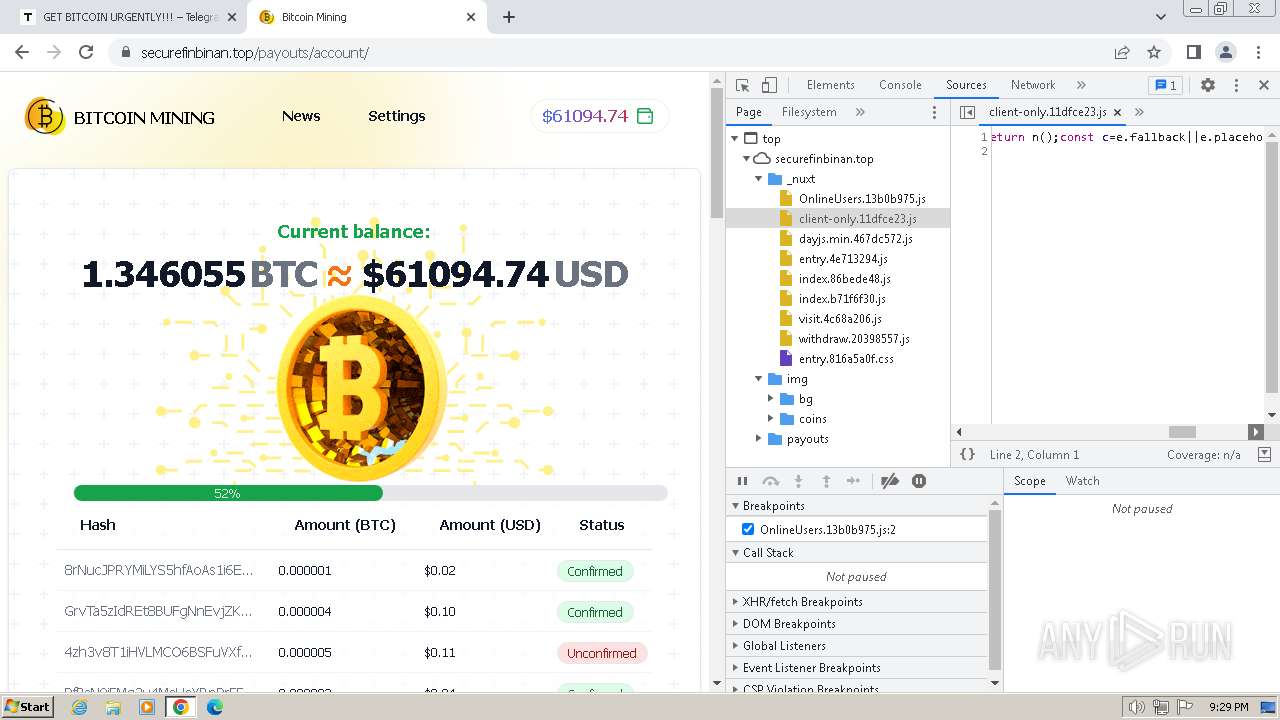
Task: Click the Bitcoin Mining logo
Action: (x=120, y=117)
